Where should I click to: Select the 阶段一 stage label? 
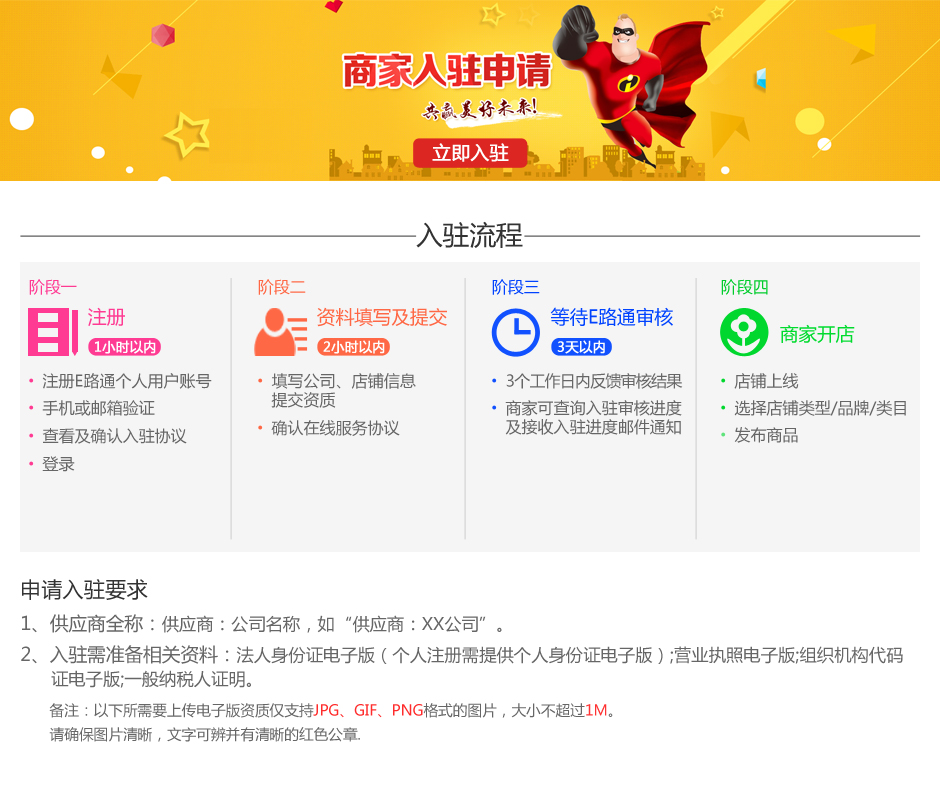coord(53,288)
